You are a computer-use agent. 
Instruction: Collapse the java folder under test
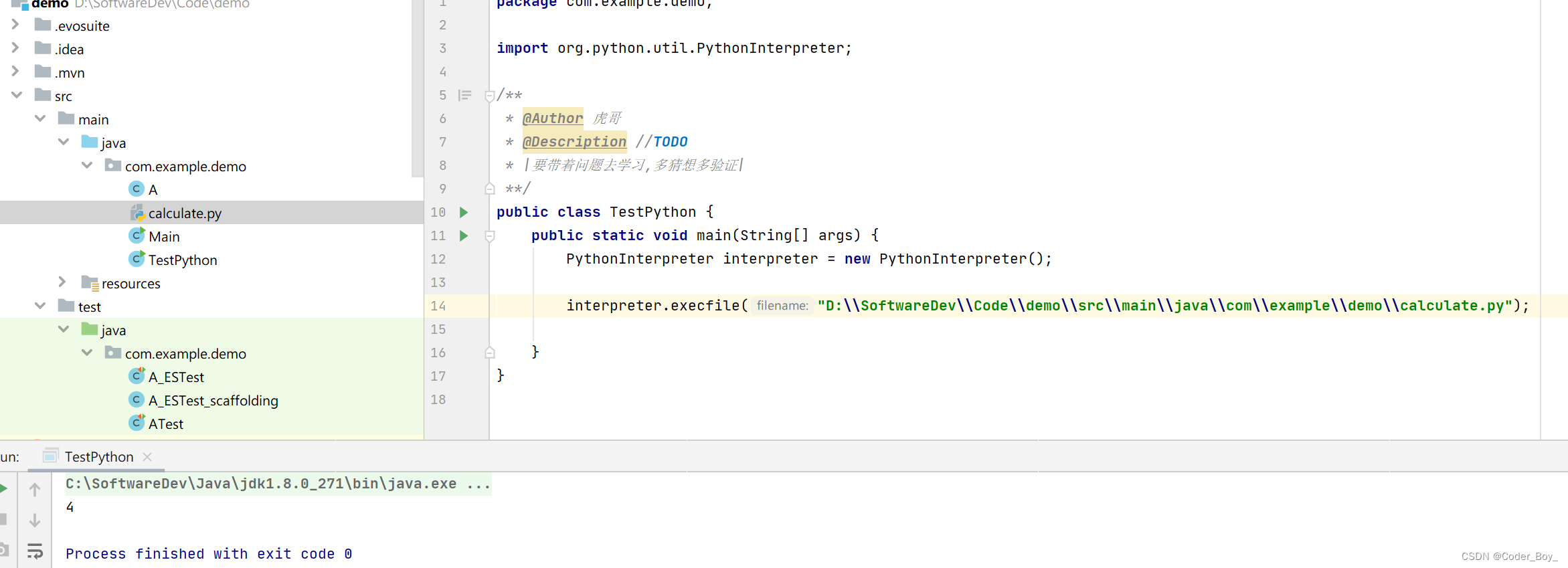point(64,329)
